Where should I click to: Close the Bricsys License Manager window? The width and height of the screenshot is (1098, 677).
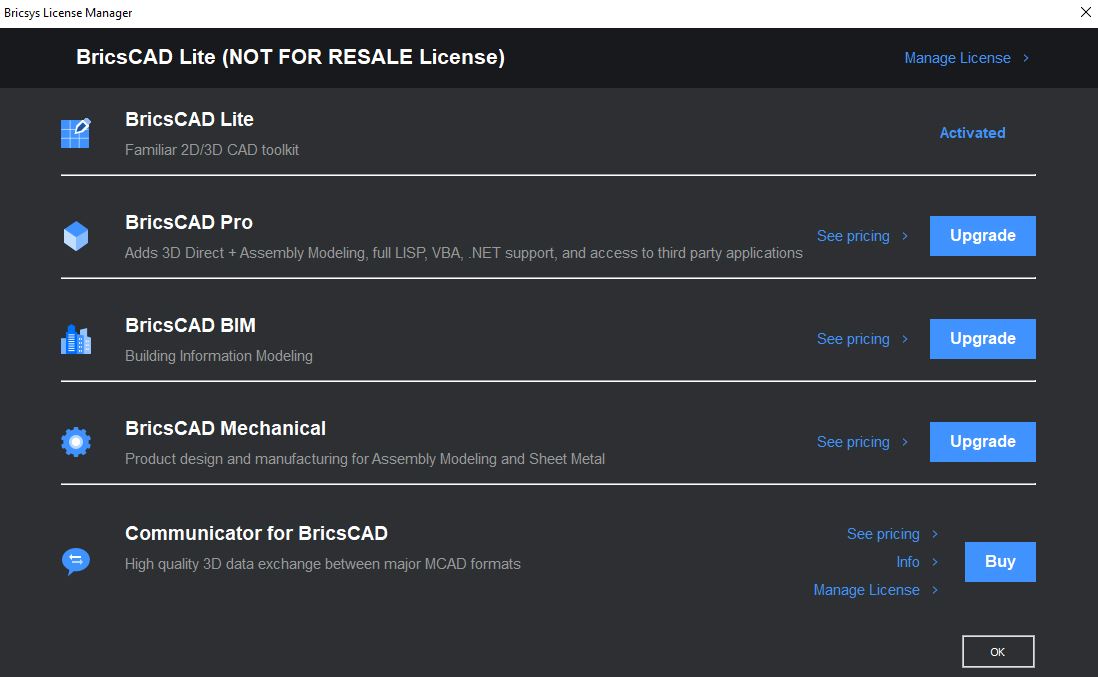[x=1085, y=13]
